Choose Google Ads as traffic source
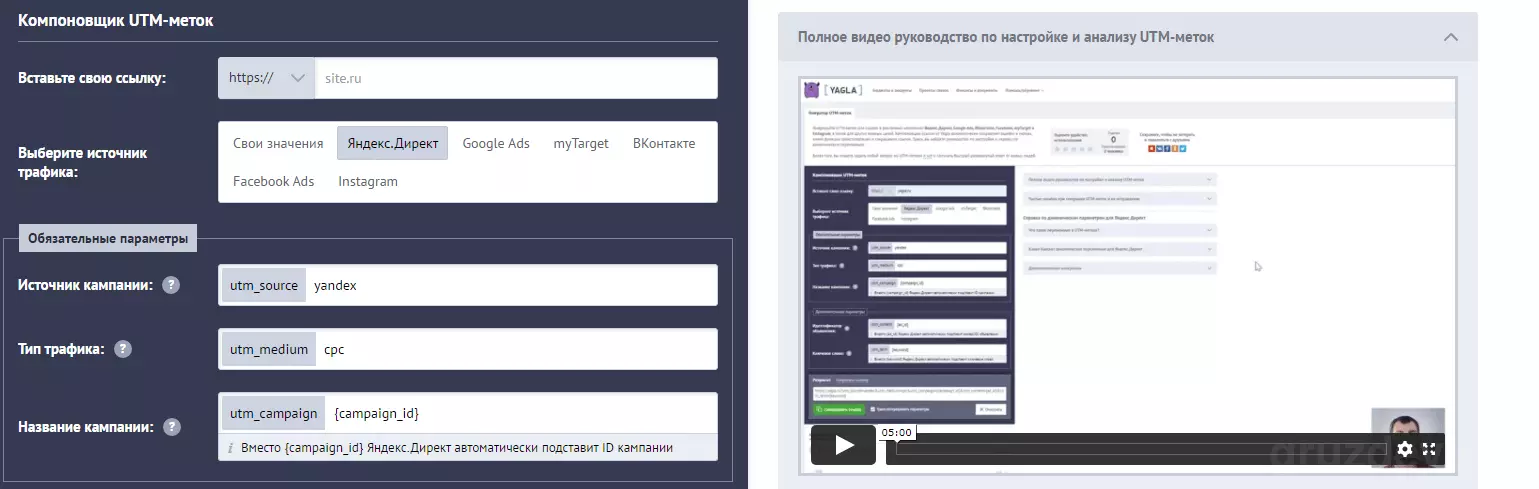This screenshot has width=1539, height=489. coord(496,143)
